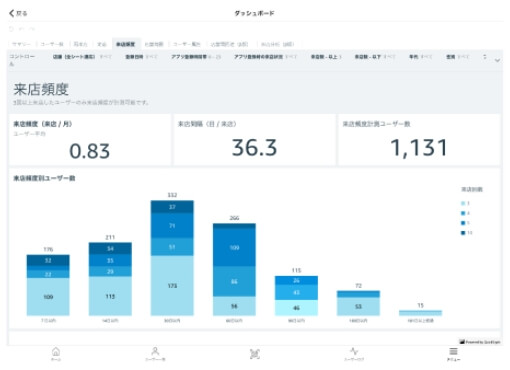
Task: Open the 店舗 (全シート適応) filter dropdown
Action: click(82, 57)
